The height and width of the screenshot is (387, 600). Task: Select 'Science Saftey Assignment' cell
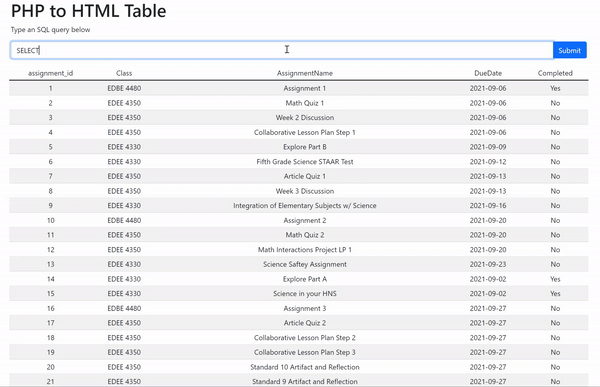tap(305, 264)
